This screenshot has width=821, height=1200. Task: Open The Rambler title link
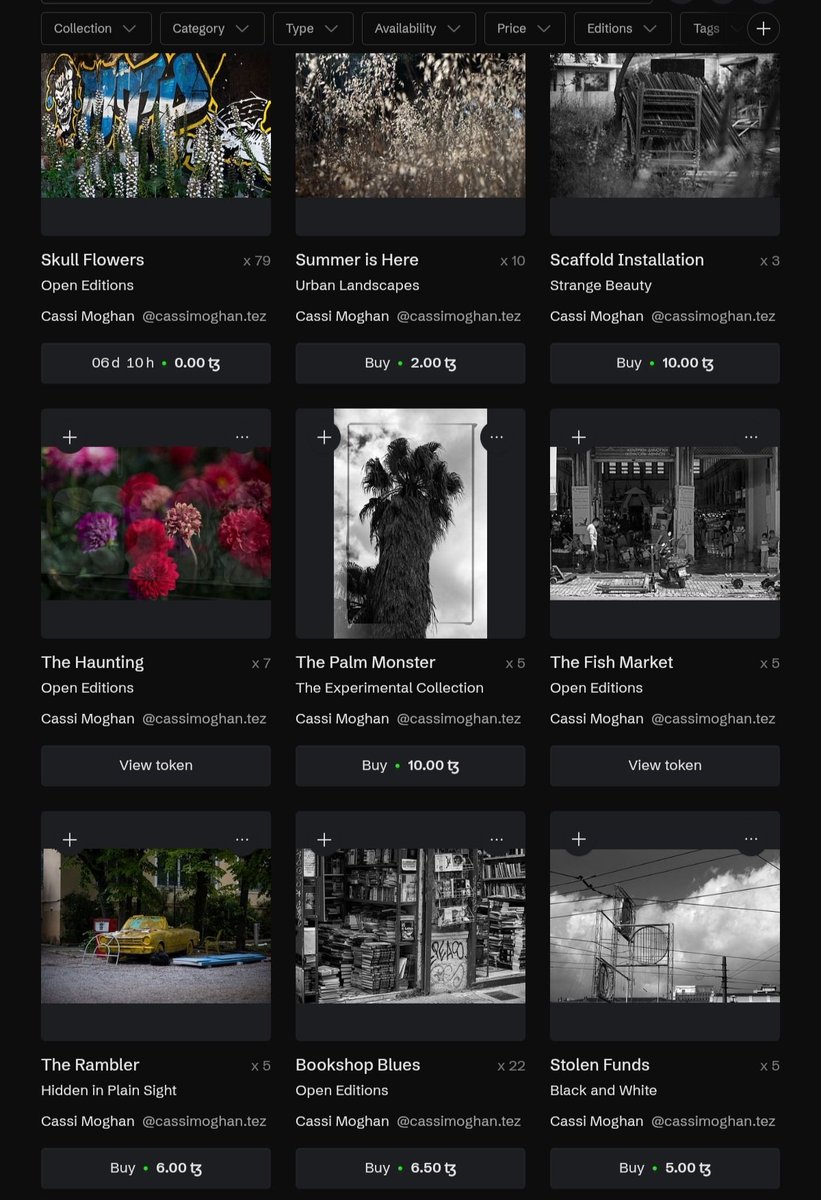[x=90, y=1065]
